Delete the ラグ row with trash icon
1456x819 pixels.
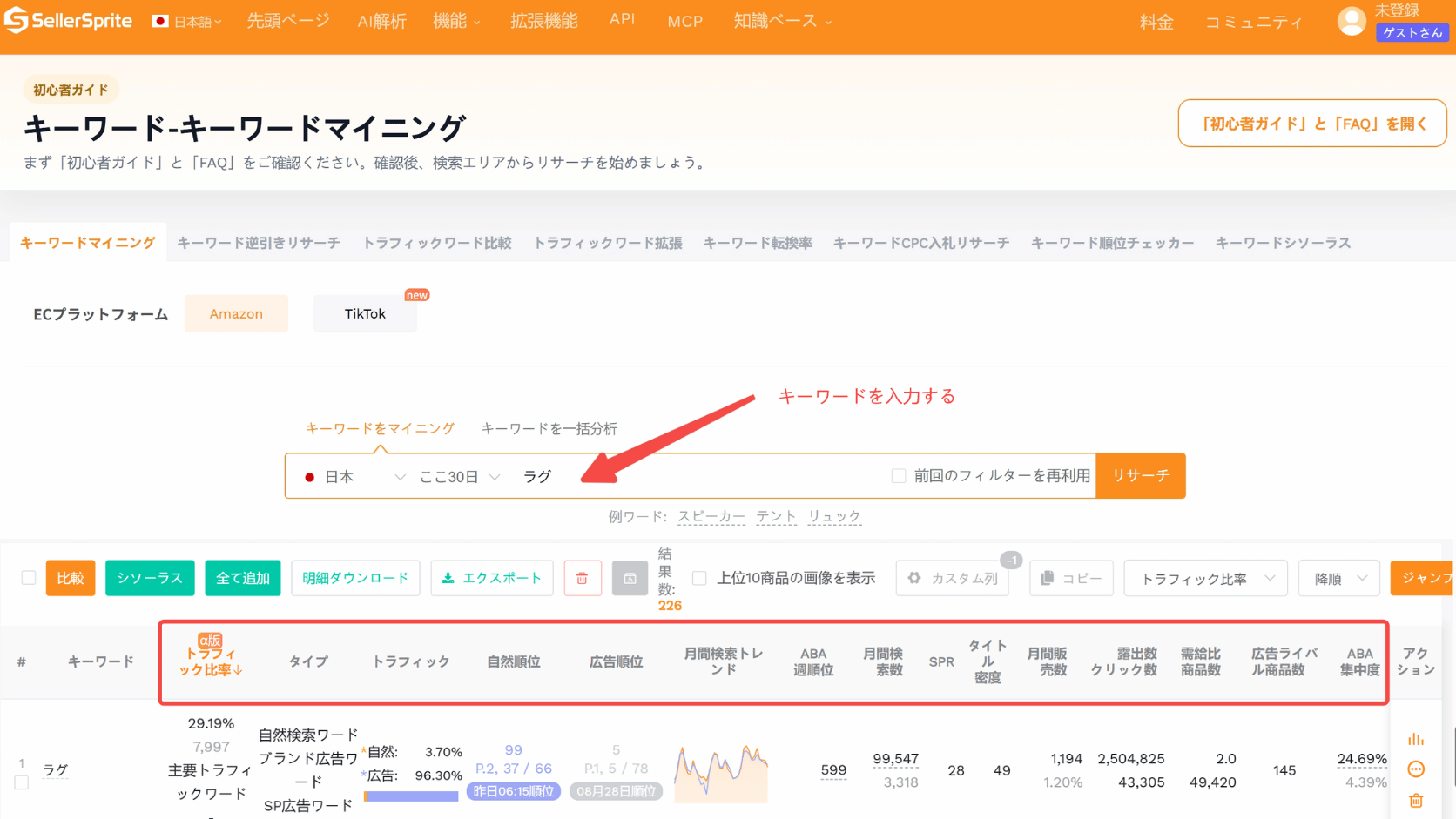pyautogui.click(x=1416, y=800)
